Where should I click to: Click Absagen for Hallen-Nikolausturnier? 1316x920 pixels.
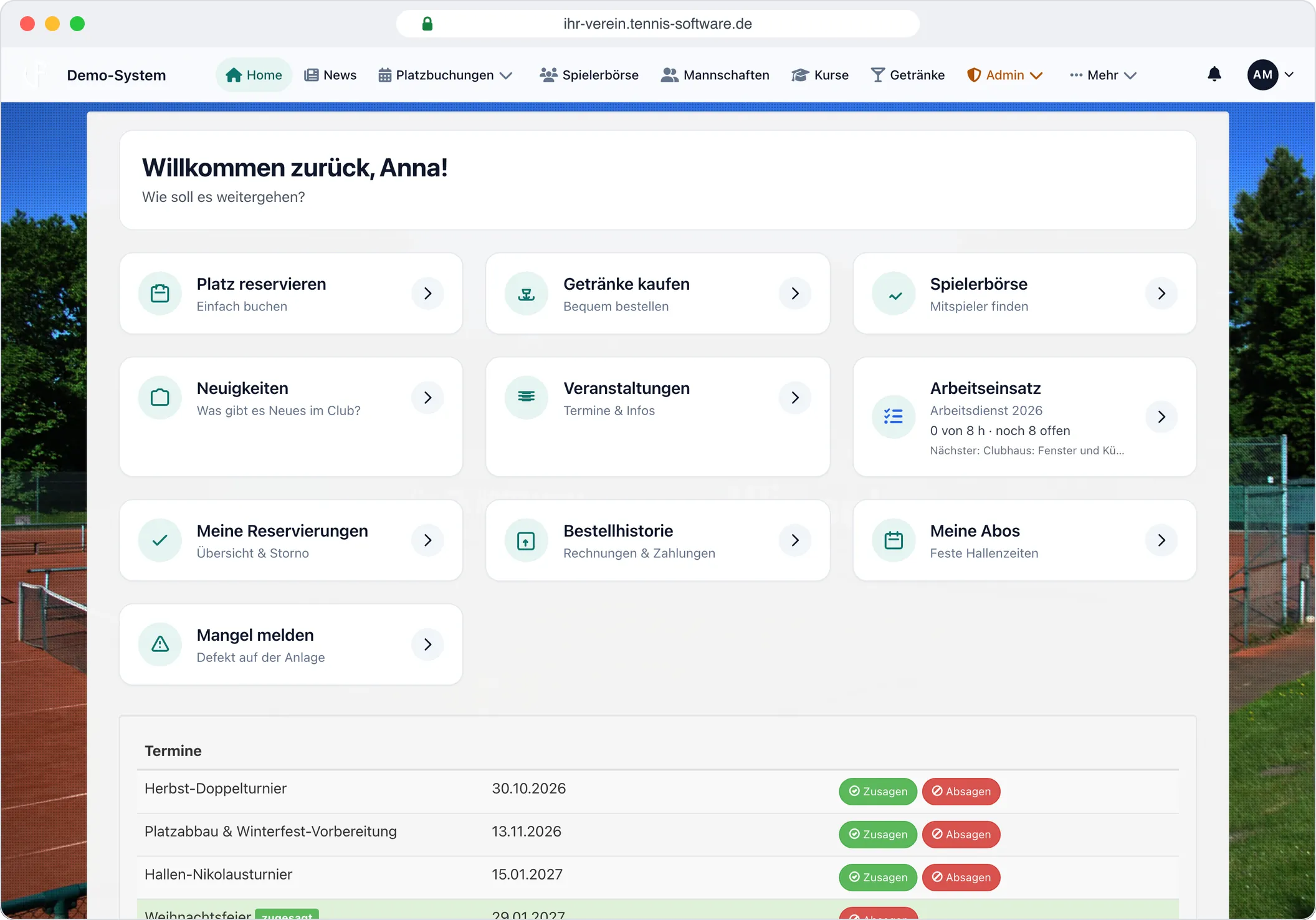(x=961, y=878)
